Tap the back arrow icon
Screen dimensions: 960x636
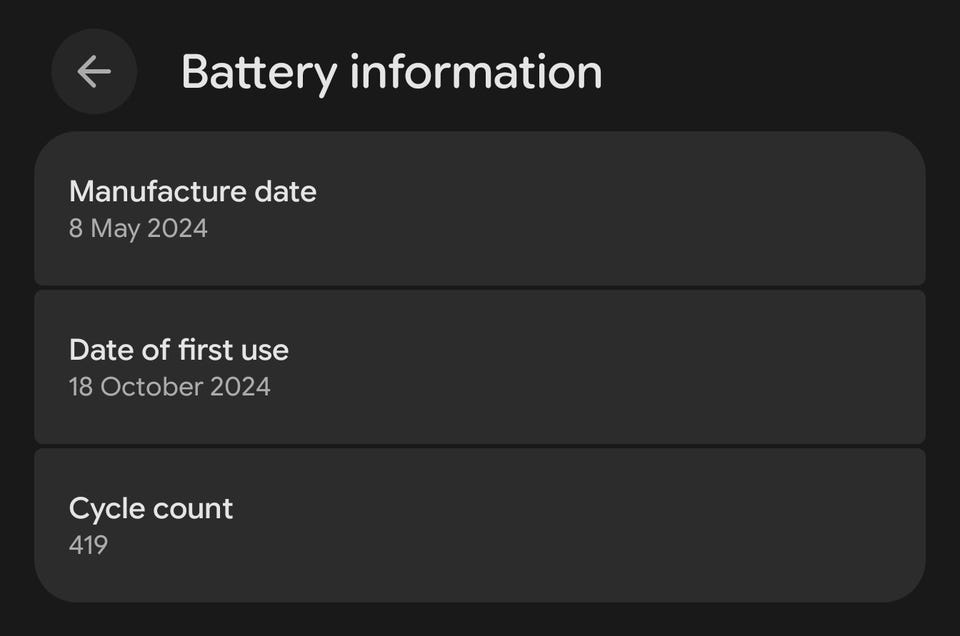pyautogui.click(x=94, y=71)
